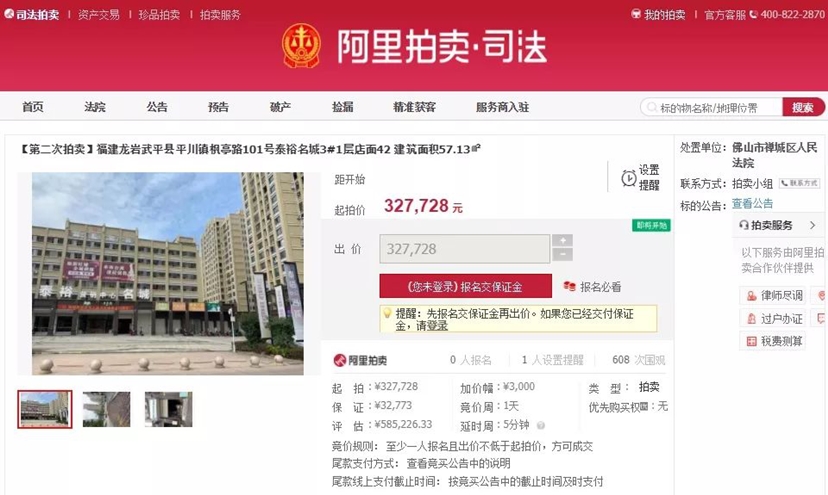Go to the 资产交易 top menu

[99, 15]
